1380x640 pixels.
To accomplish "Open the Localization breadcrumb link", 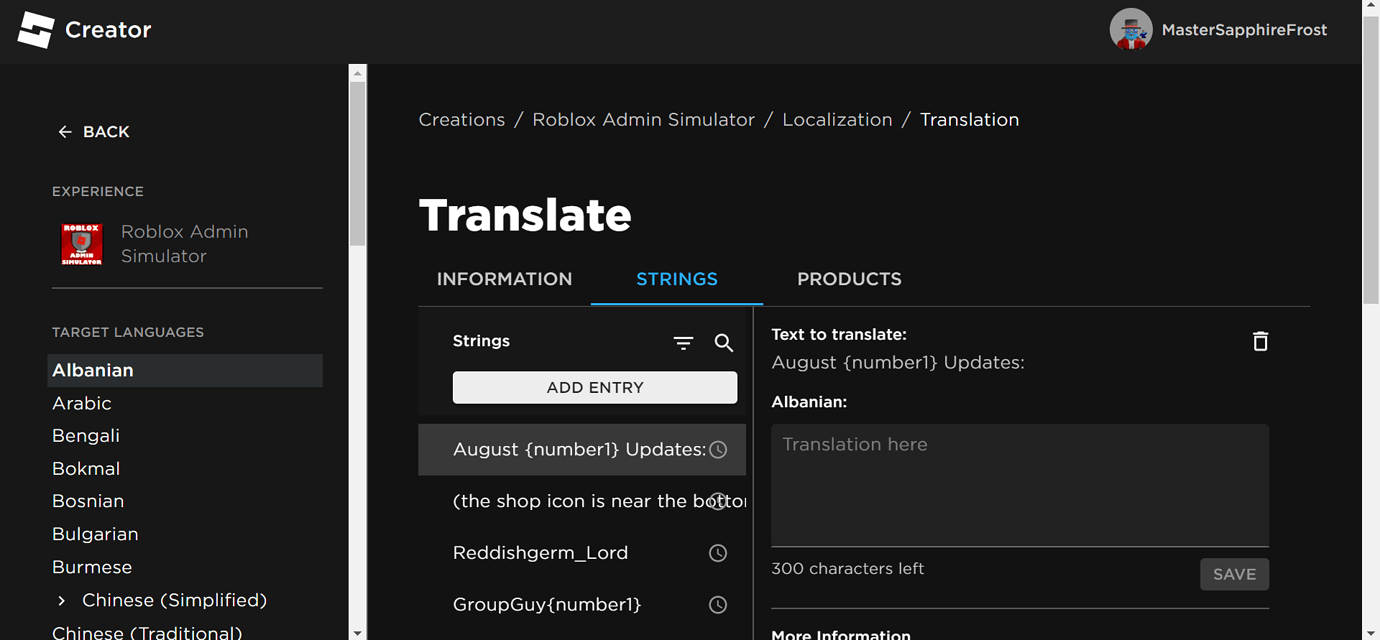I will click(837, 120).
